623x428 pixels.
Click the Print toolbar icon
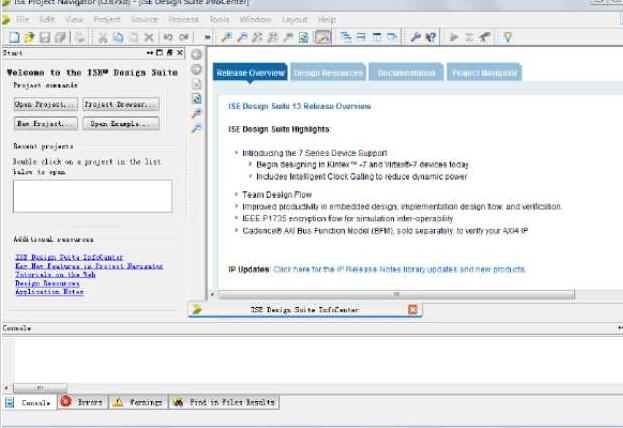point(80,37)
